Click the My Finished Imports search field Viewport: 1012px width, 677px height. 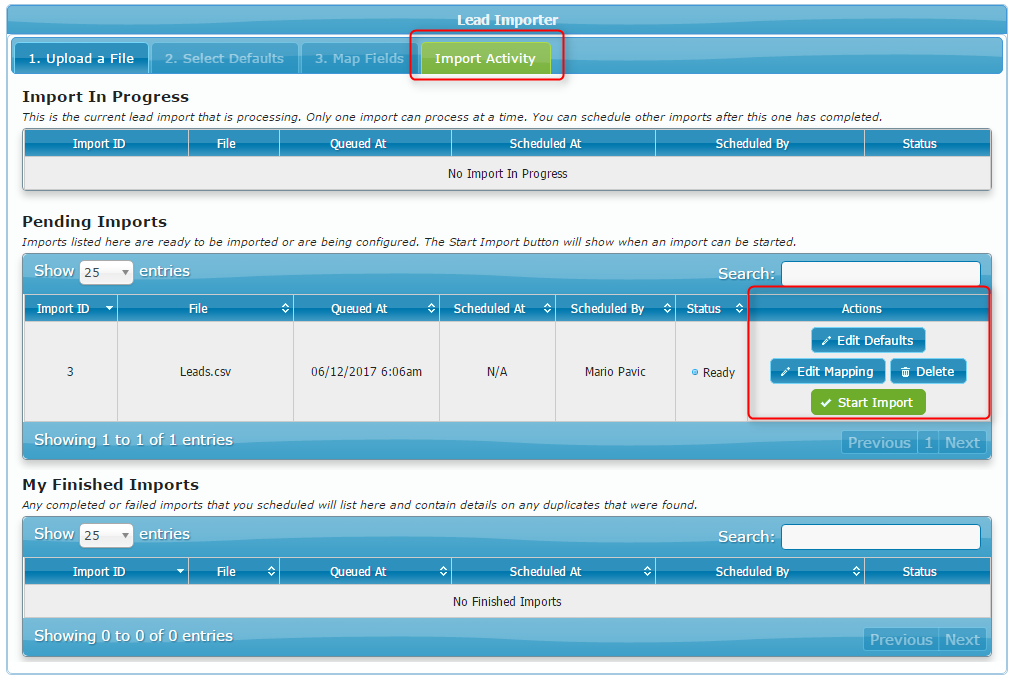880,536
